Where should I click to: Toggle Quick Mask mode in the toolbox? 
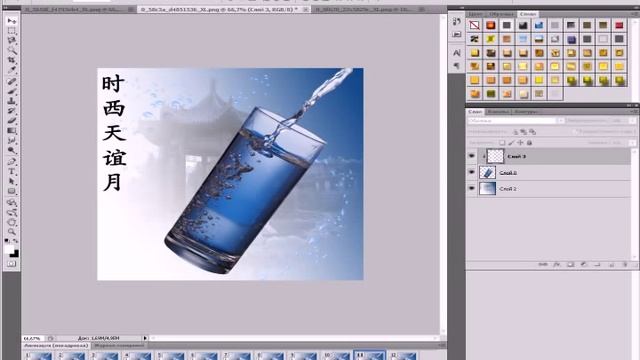click(x=11, y=264)
